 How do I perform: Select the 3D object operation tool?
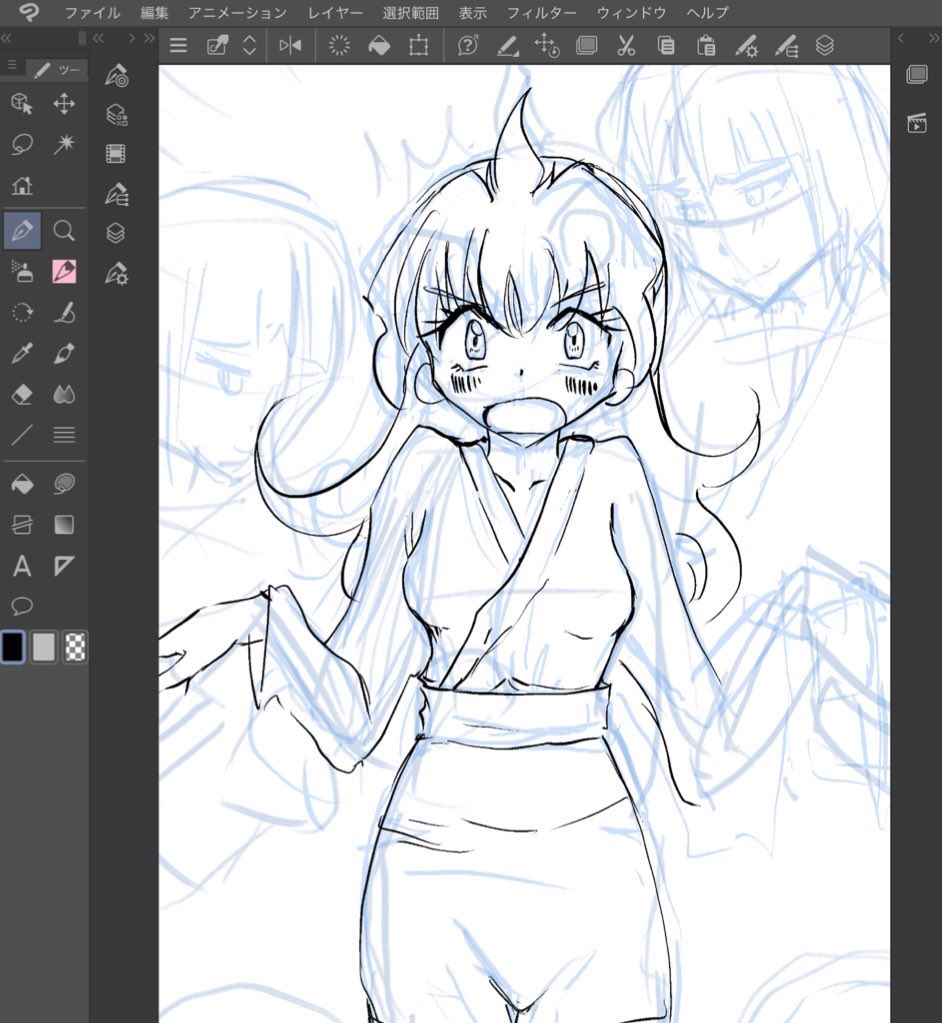tap(22, 104)
